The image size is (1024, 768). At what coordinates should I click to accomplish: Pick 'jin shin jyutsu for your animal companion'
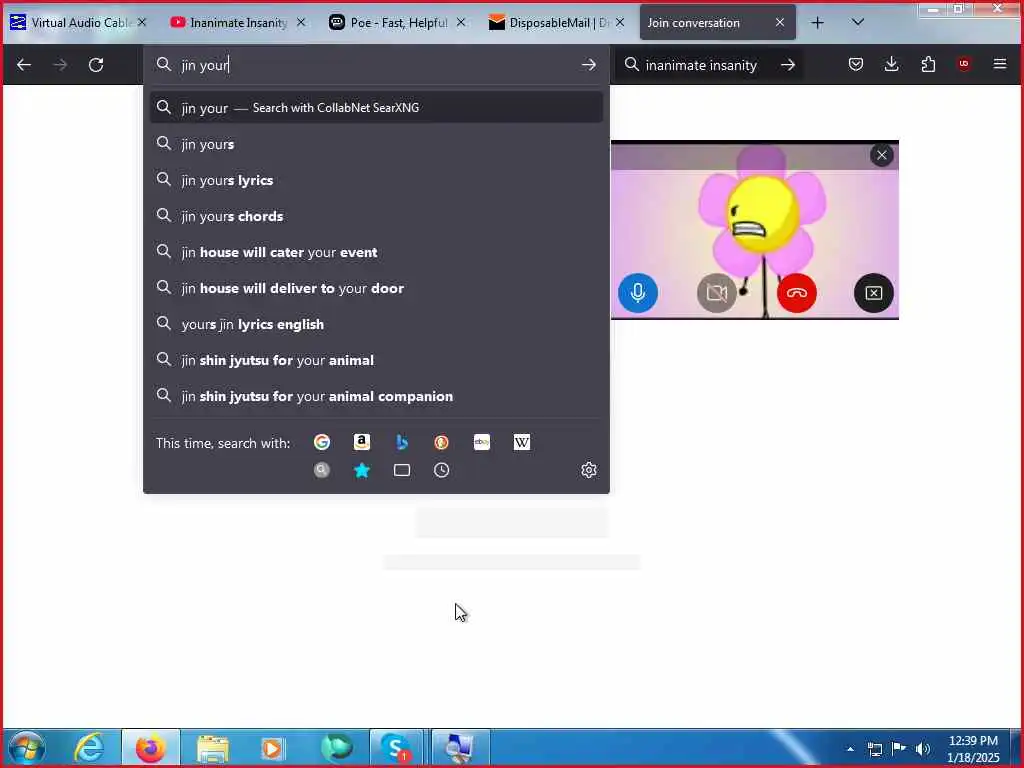point(376,396)
